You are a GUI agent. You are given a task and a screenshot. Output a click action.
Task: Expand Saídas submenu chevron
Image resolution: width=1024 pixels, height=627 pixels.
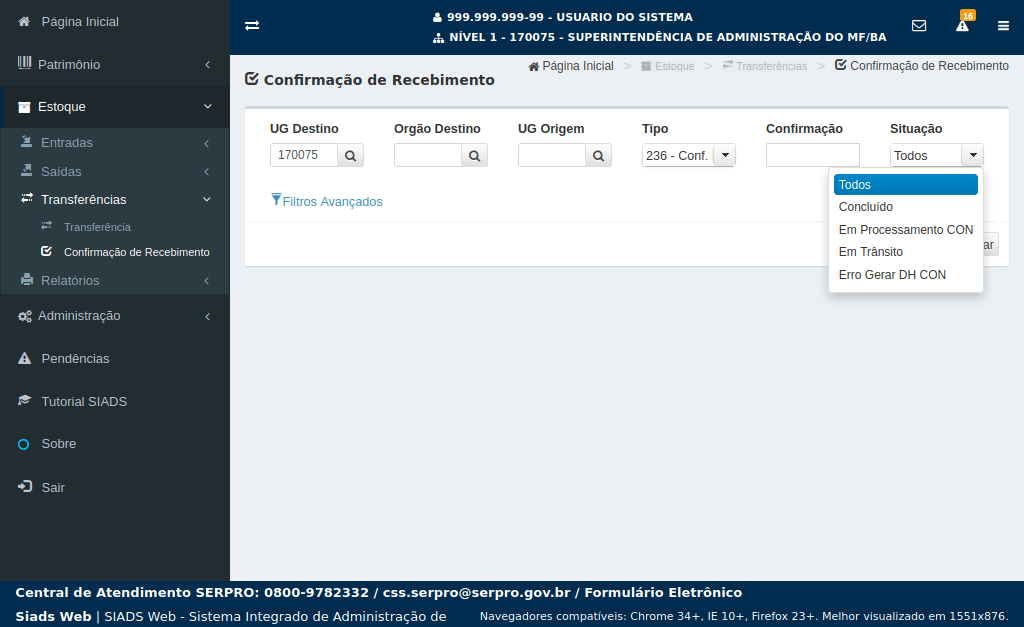206,172
